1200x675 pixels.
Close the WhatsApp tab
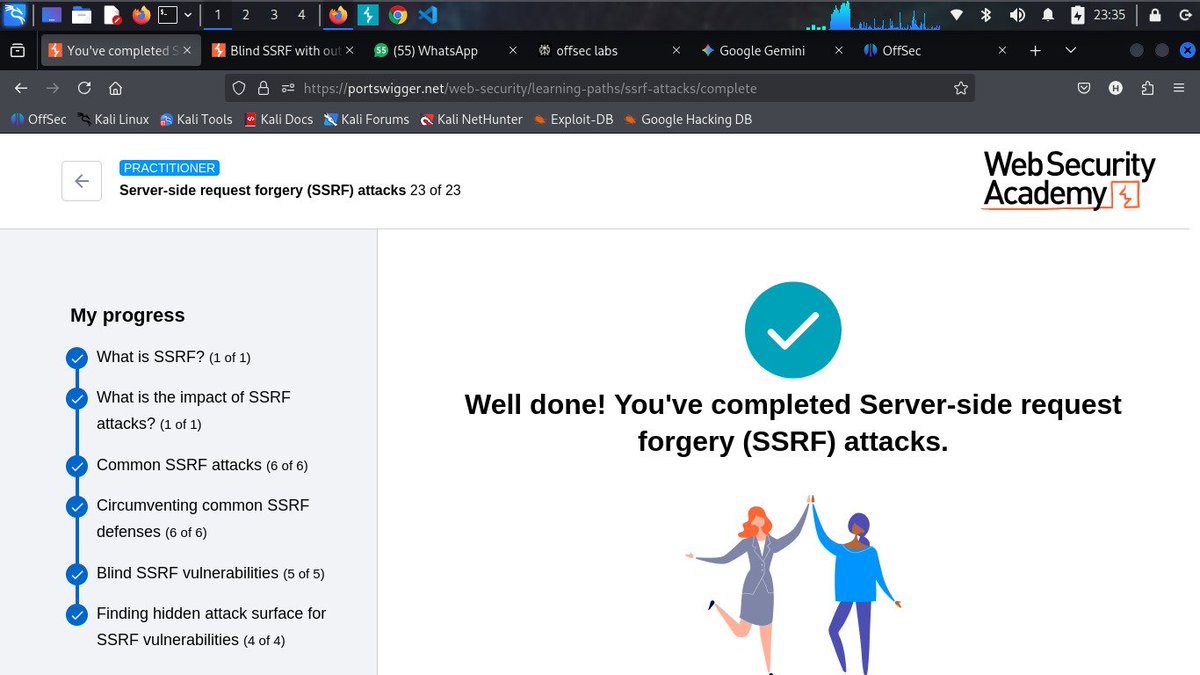pos(512,50)
